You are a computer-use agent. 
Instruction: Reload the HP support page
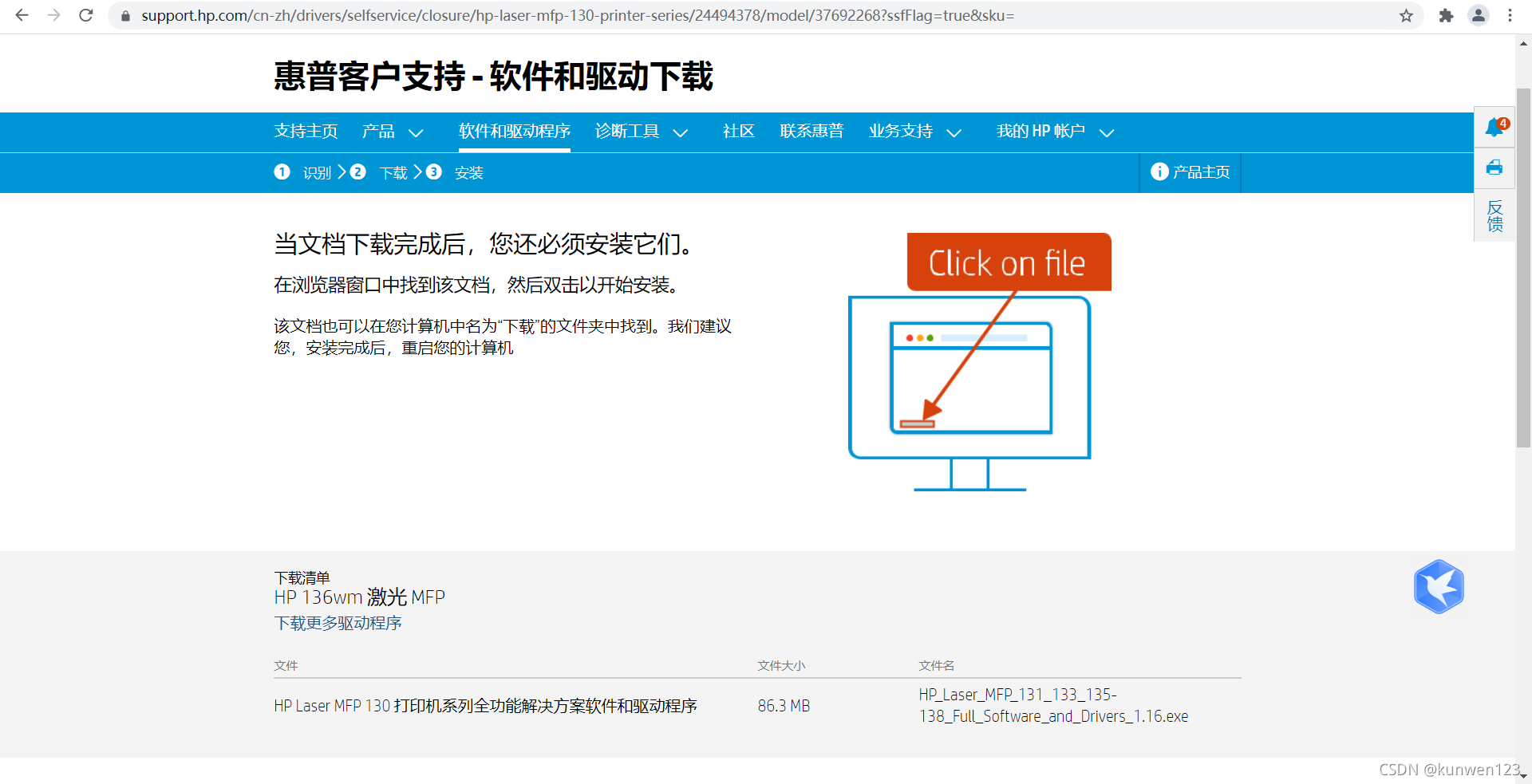pyautogui.click(x=86, y=15)
